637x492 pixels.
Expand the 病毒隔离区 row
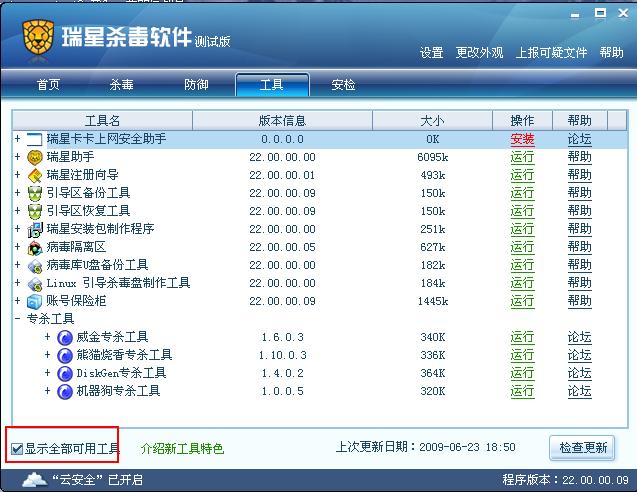(17, 247)
